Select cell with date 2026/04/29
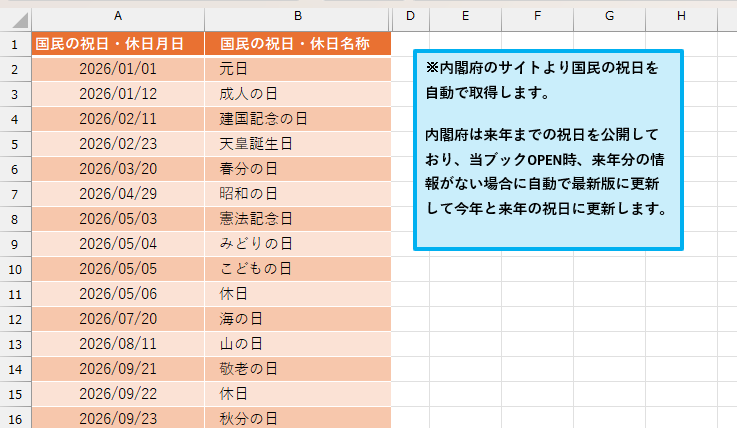The width and height of the screenshot is (737, 428). 118,194
